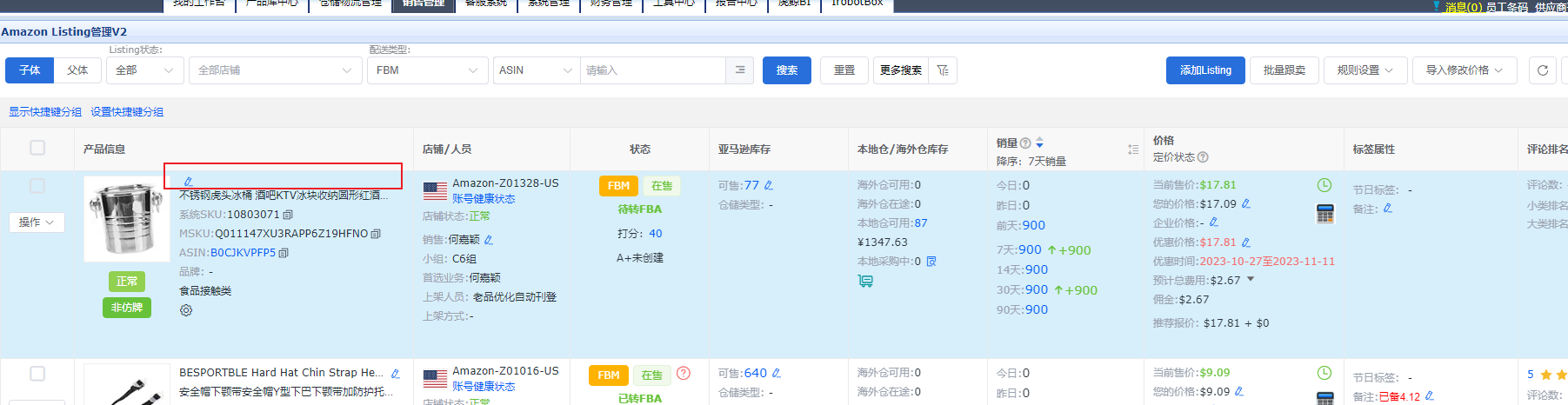Open ASIN link B0CJKVPFP5
Image resolution: width=1568 pixels, height=405 pixels.
click(x=243, y=253)
